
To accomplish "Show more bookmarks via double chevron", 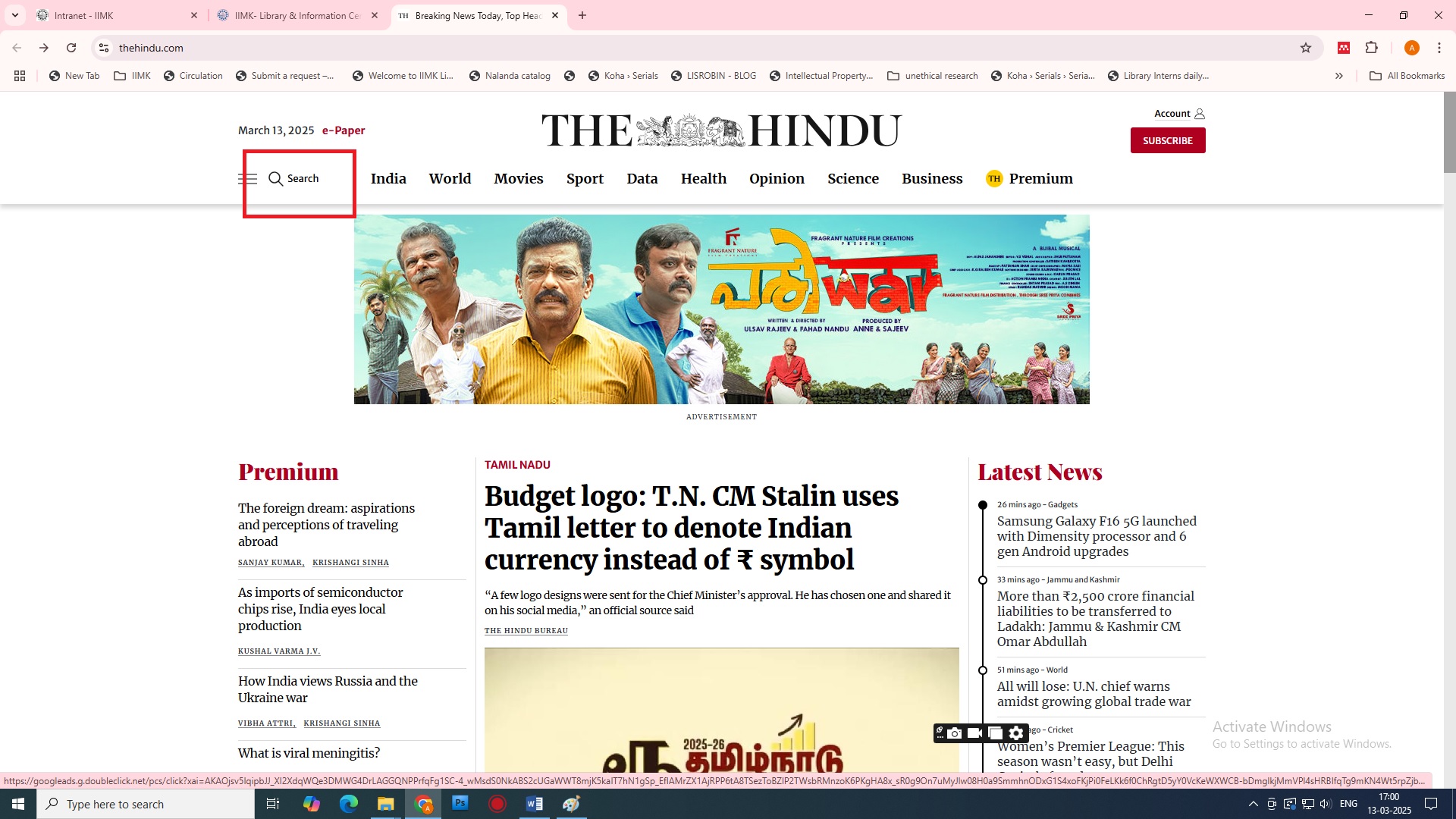I will pyautogui.click(x=1339, y=76).
